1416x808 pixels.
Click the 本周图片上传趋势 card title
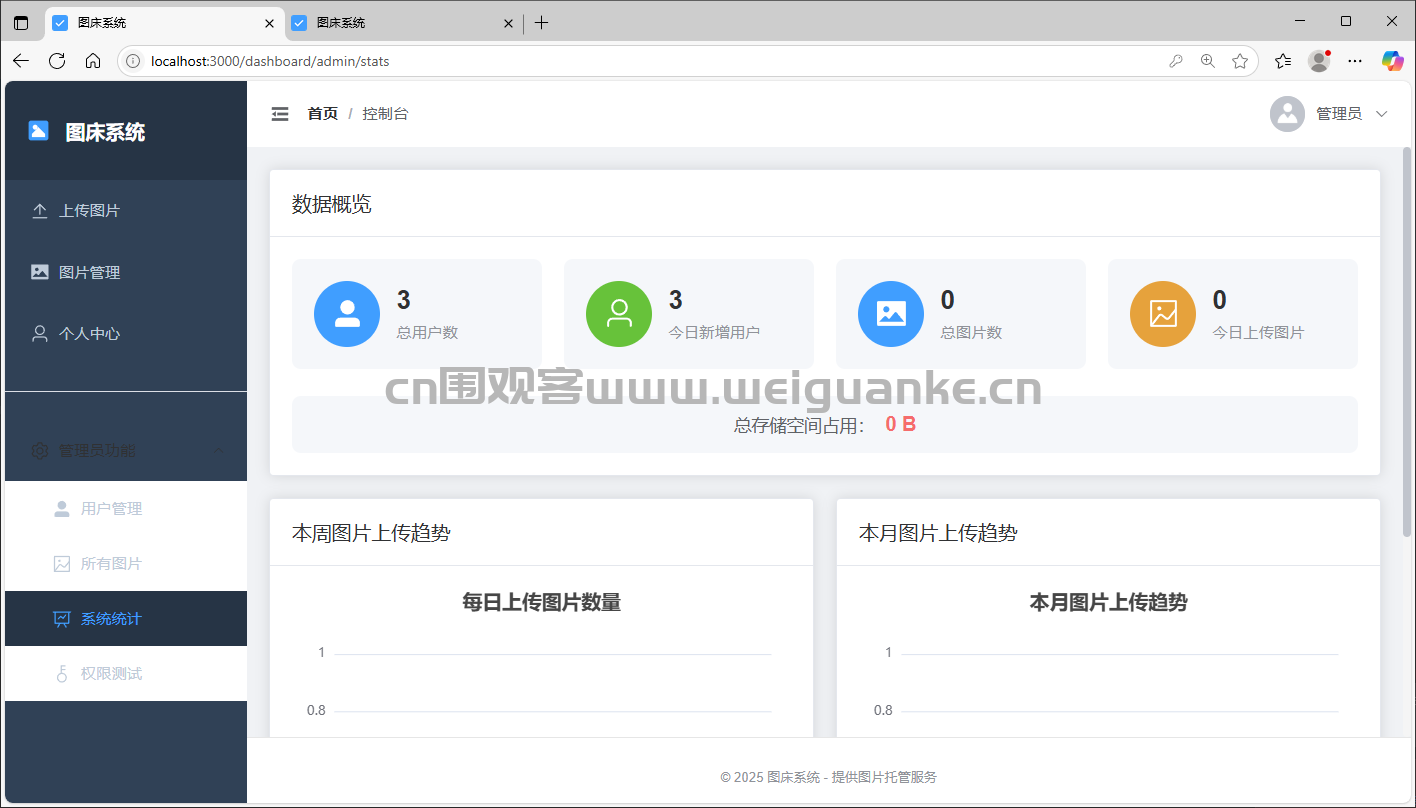371,533
